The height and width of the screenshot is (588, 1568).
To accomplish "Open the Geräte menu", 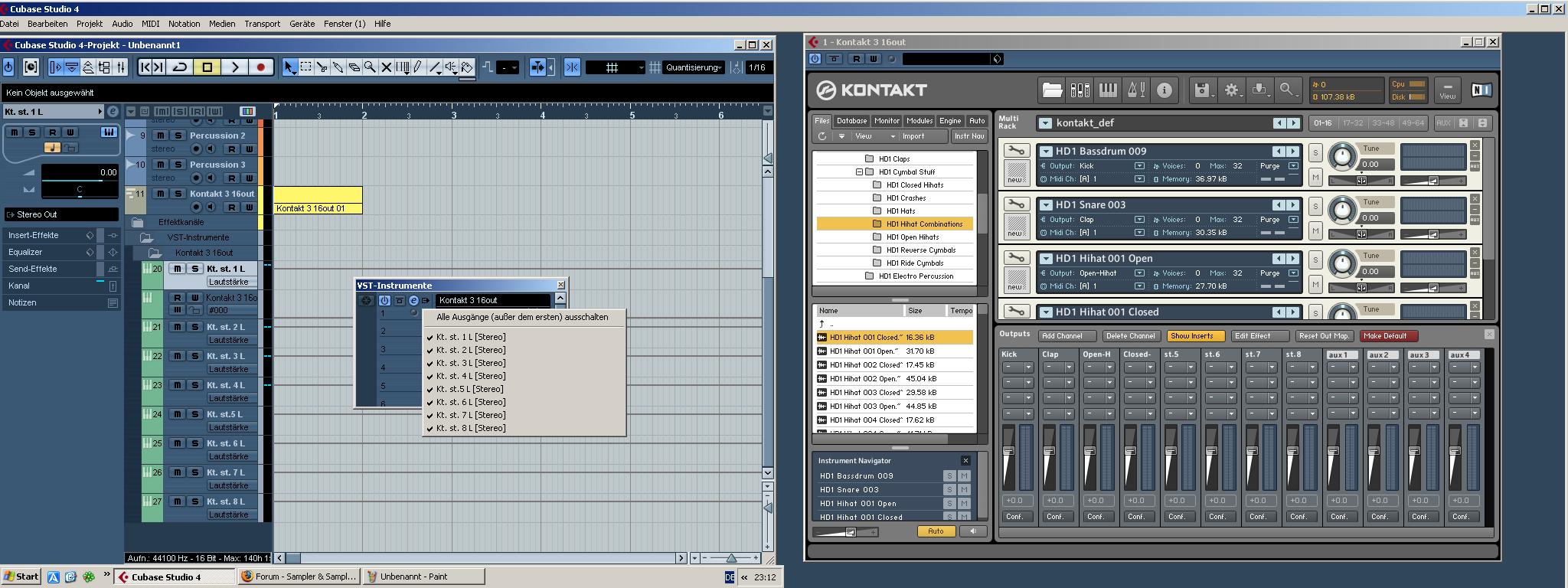I will [x=302, y=24].
